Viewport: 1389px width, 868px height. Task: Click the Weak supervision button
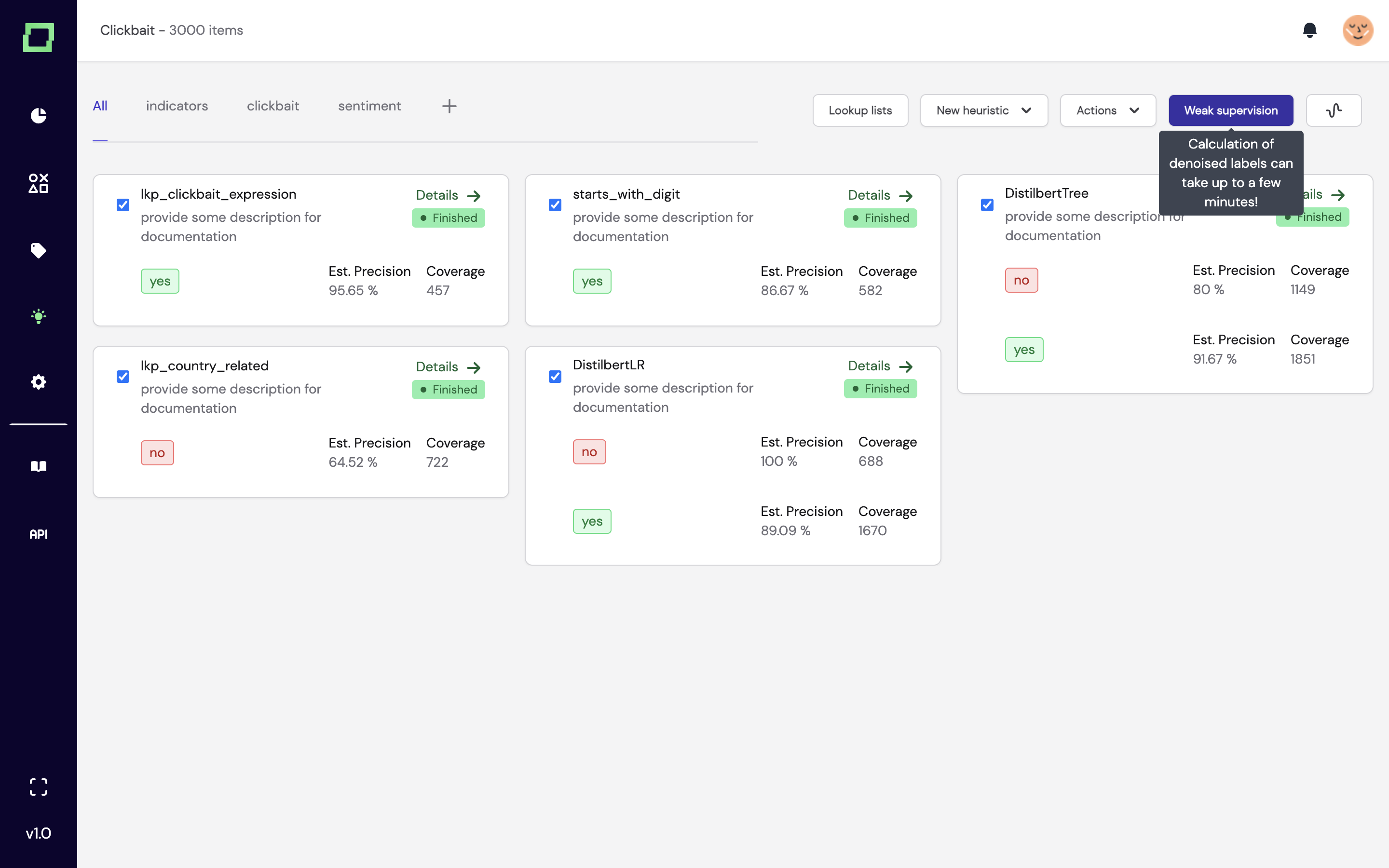1231,110
